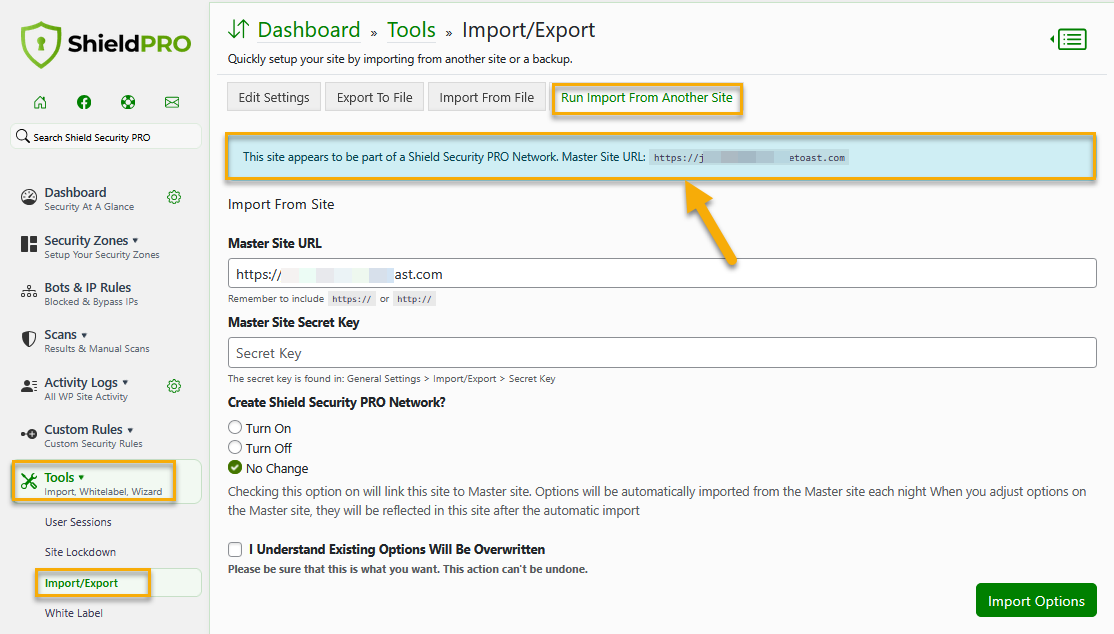Image resolution: width=1114 pixels, height=634 pixels.
Task: Expand Custom Rules menu arrow
Action: 130,430
